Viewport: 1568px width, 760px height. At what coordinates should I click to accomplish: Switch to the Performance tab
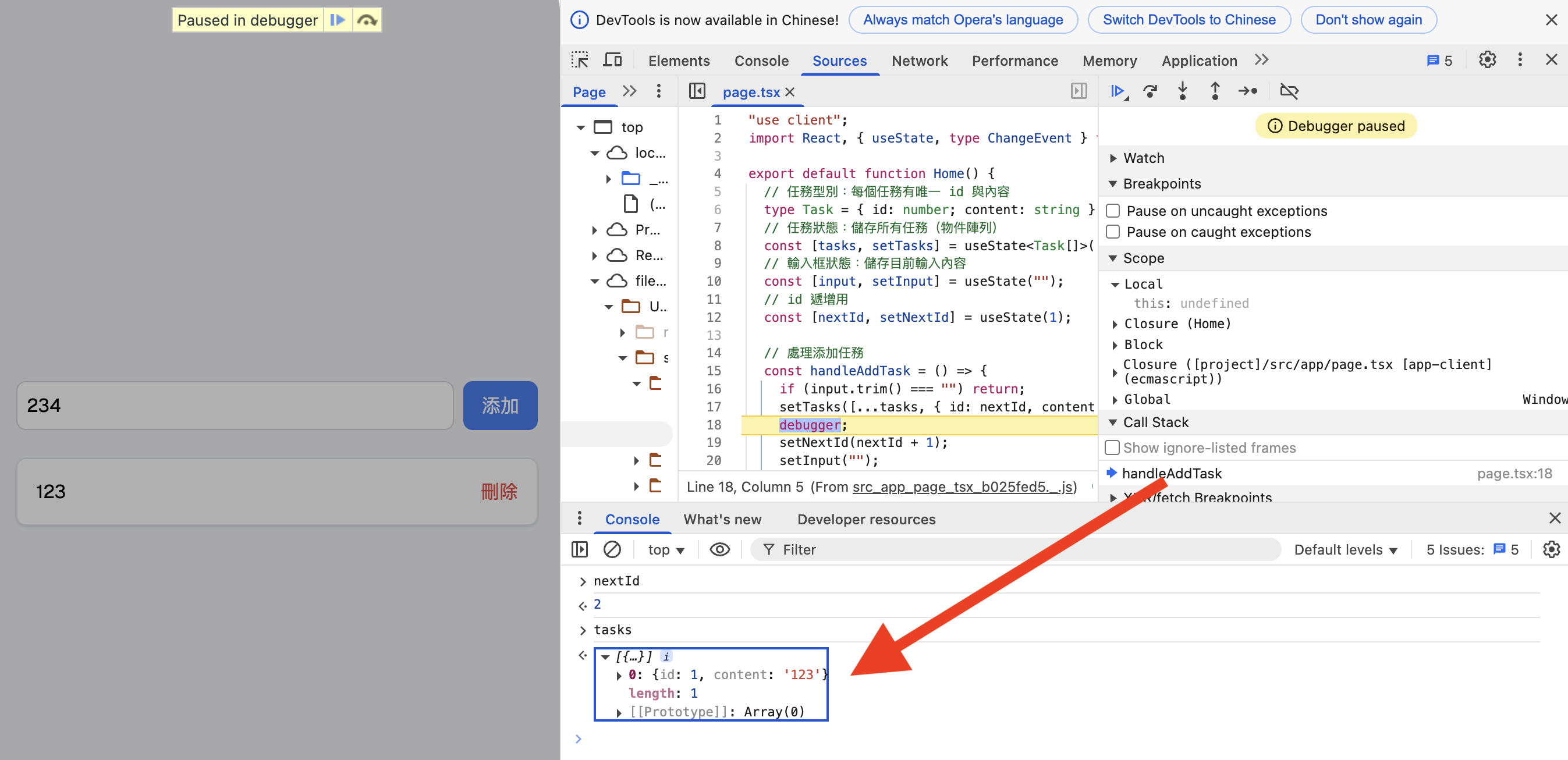point(1014,61)
